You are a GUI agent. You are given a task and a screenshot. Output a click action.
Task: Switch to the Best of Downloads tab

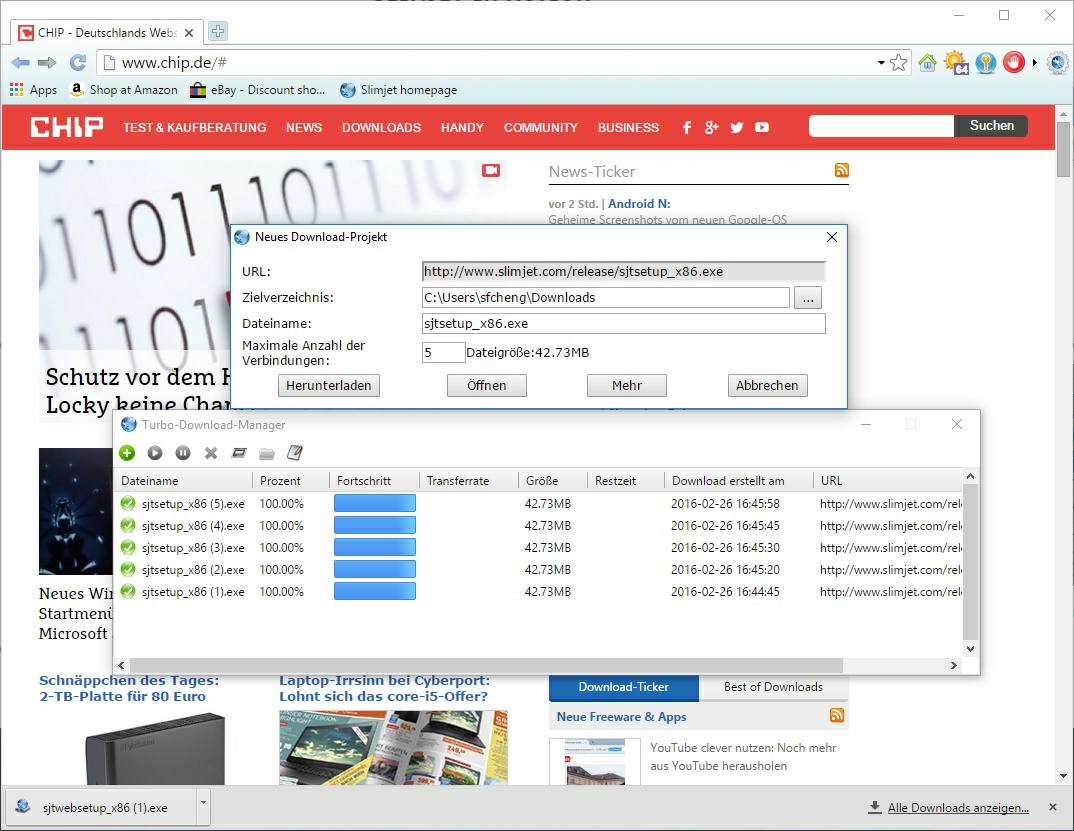[773, 687]
